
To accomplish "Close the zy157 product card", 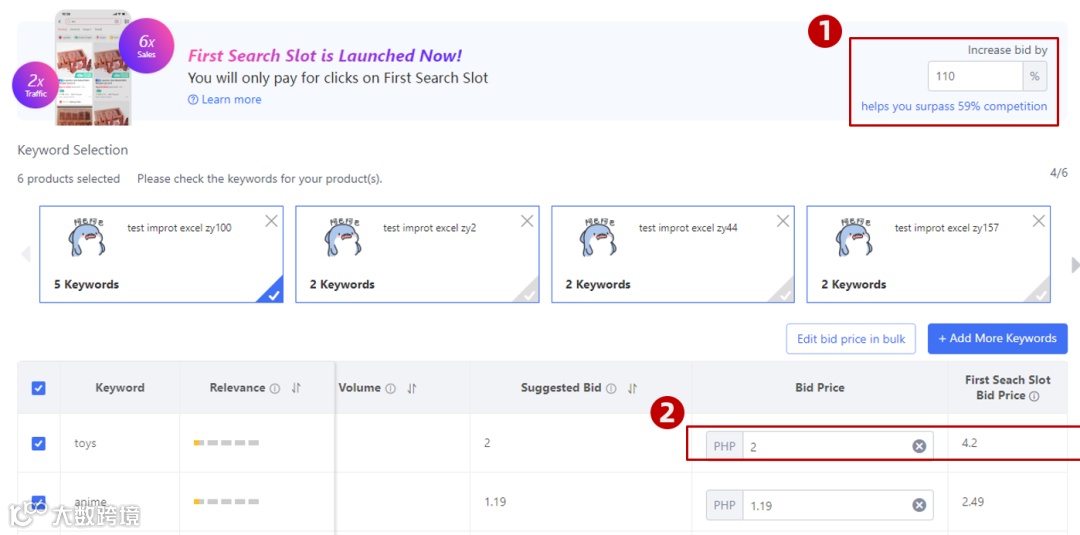I will coord(1039,221).
